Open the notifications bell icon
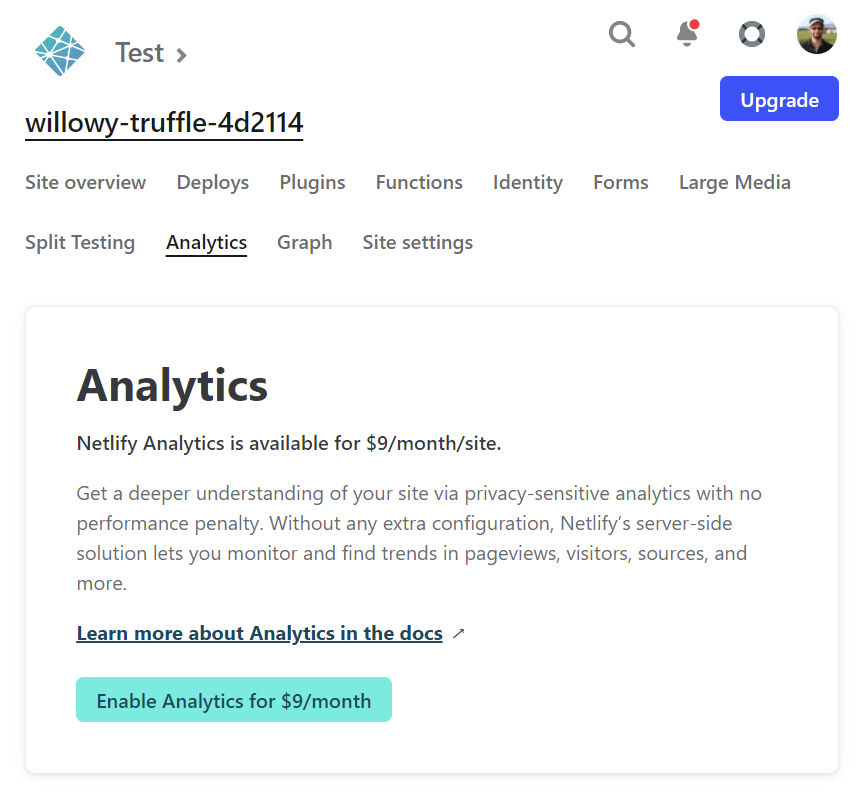This screenshot has height=796, width=860. point(687,33)
